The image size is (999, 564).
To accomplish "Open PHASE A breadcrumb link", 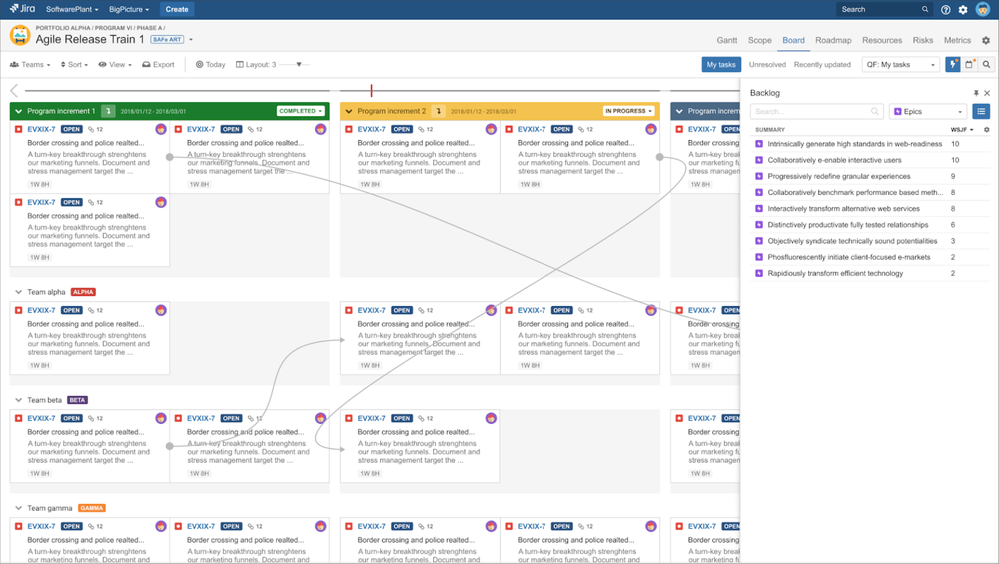I will coord(149,28).
